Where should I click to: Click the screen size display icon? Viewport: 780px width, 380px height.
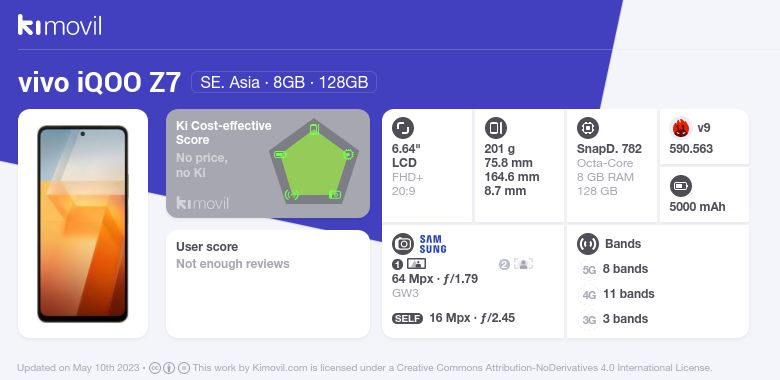(x=402, y=128)
